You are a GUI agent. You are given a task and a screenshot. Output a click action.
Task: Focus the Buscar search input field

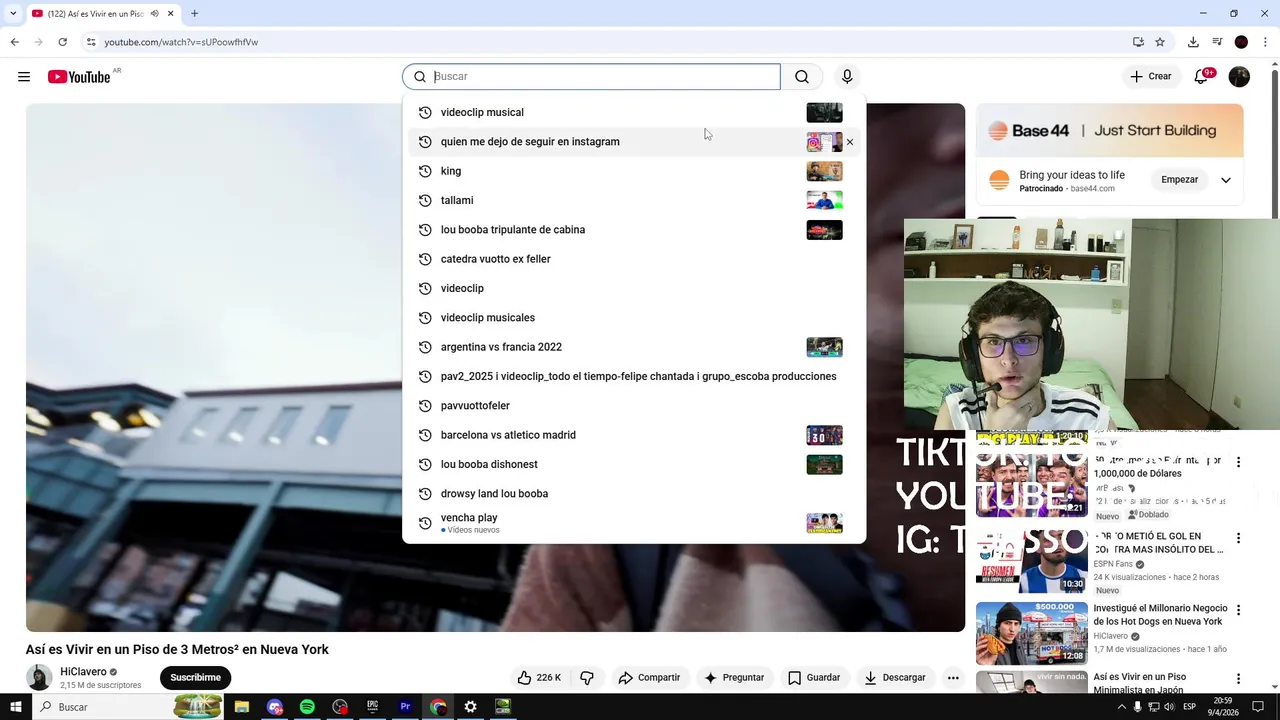click(x=591, y=77)
